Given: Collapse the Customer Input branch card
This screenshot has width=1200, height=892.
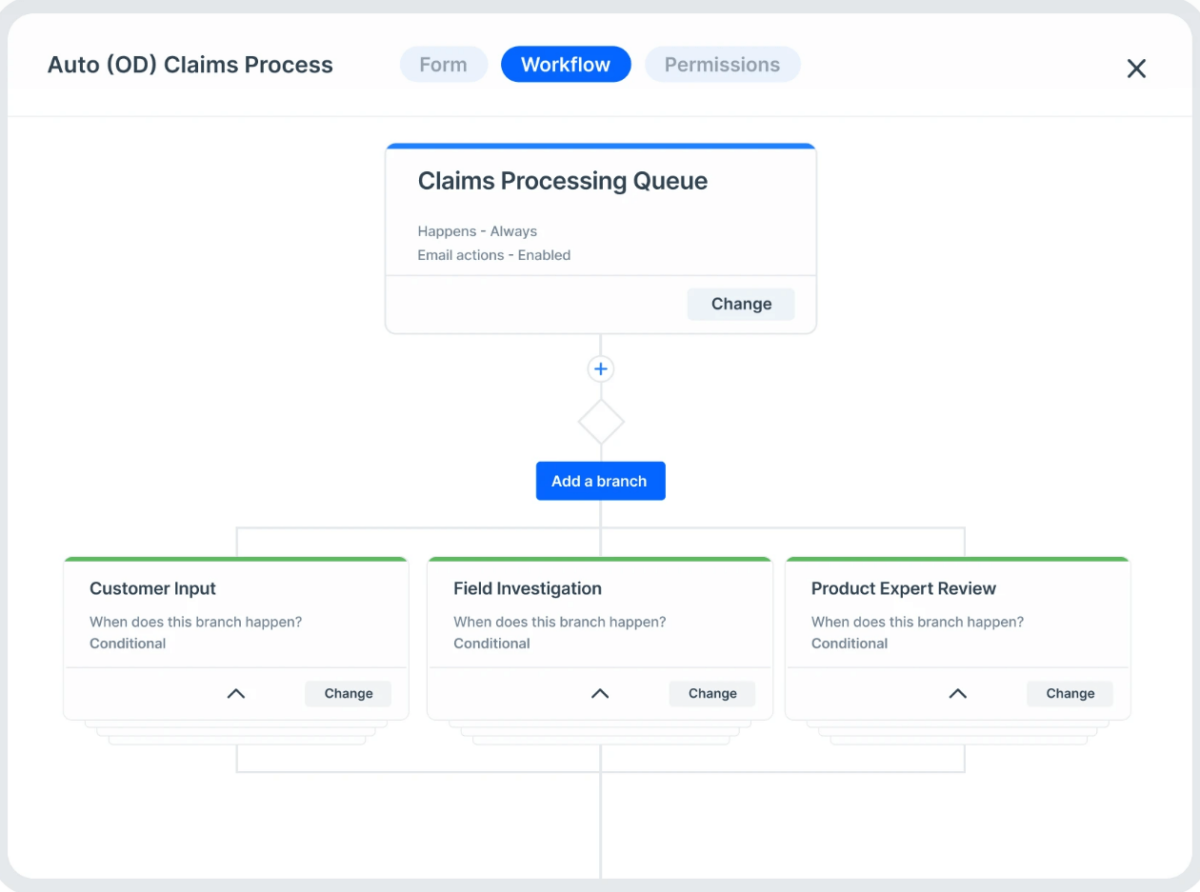Looking at the screenshot, I should click(236, 693).
